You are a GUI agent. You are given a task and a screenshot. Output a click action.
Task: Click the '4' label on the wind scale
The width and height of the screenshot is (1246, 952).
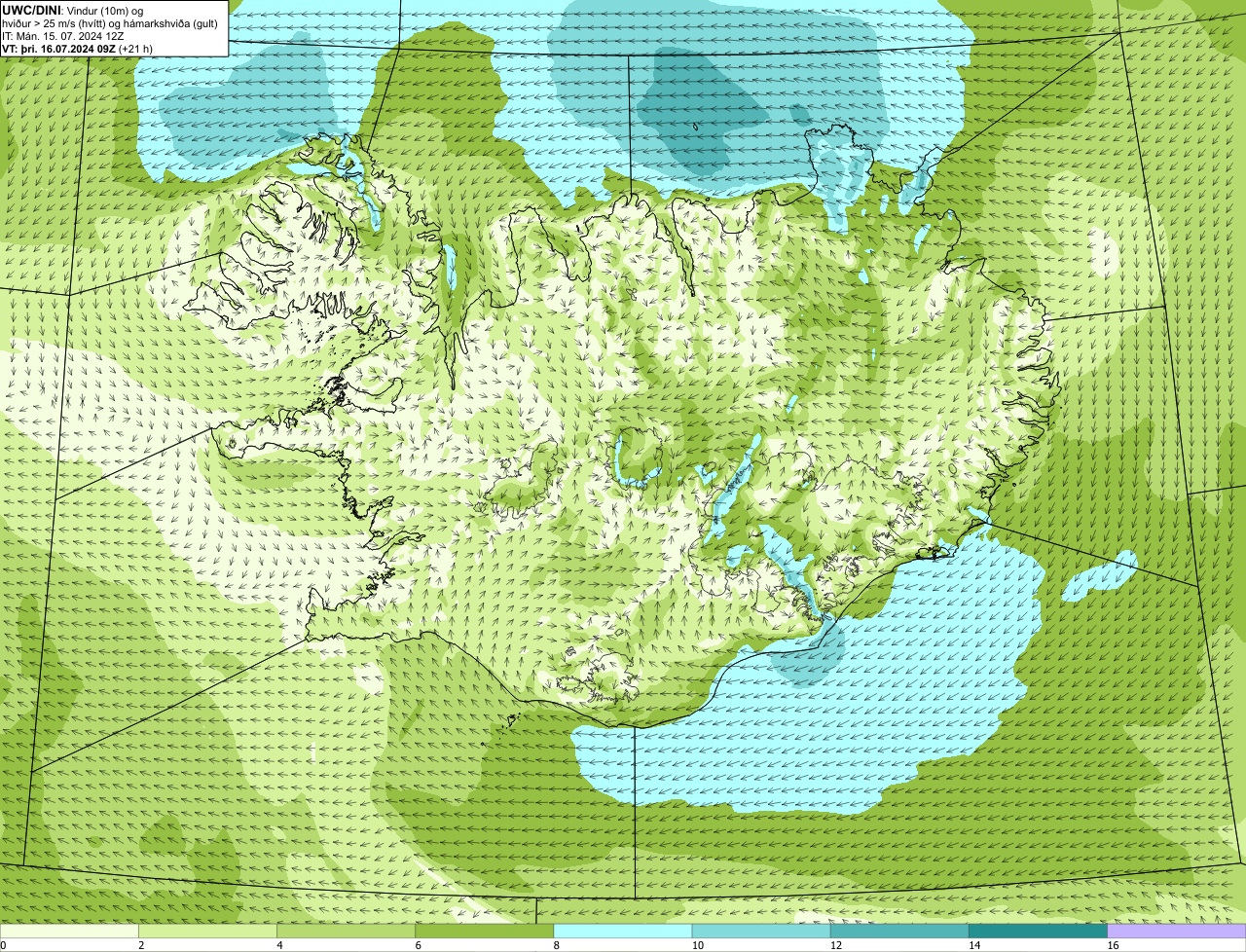(279, 945)
